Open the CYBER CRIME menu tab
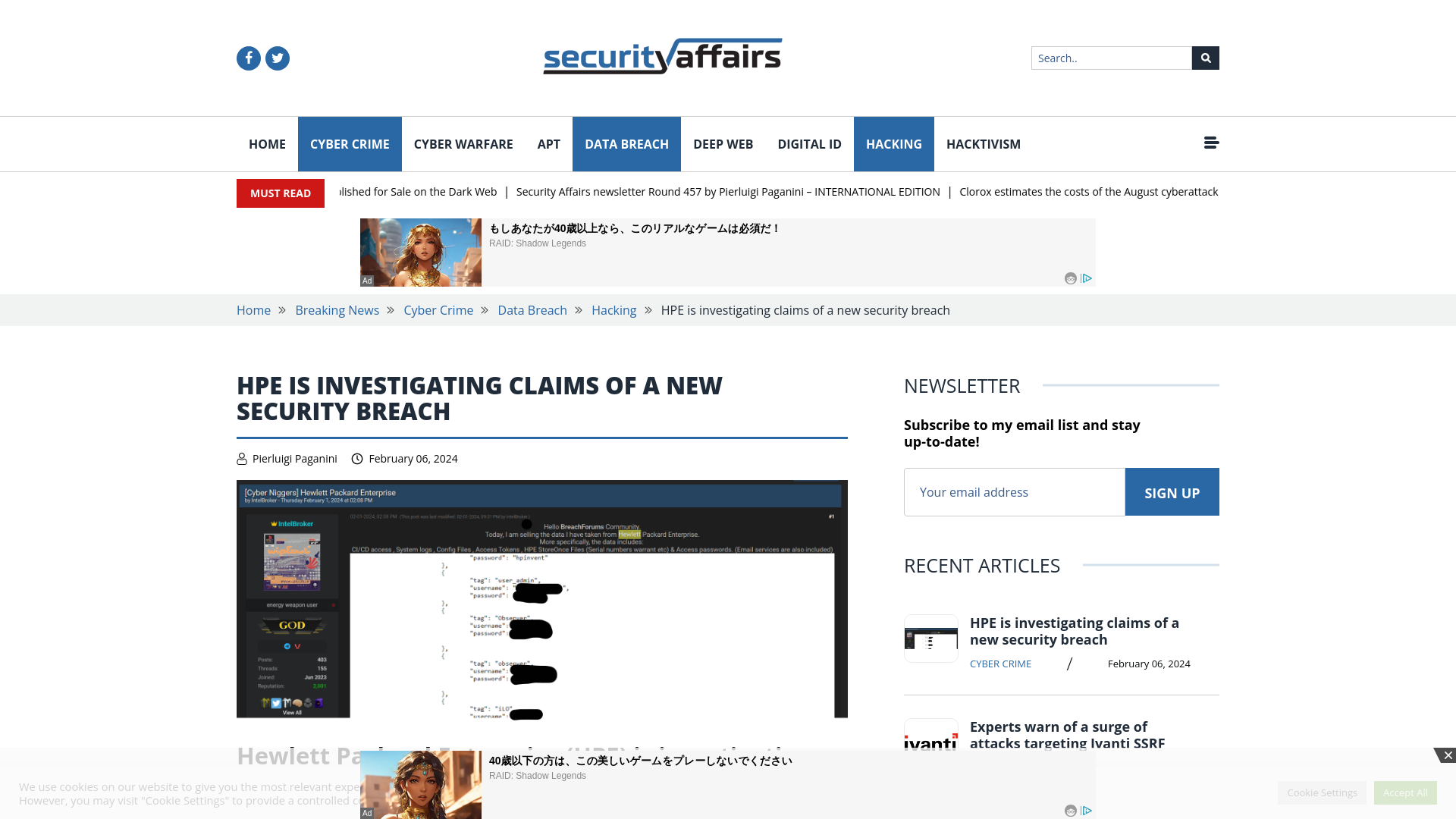Image resolution: width=1456 pixels, height=819 pixels. point(349,144)
